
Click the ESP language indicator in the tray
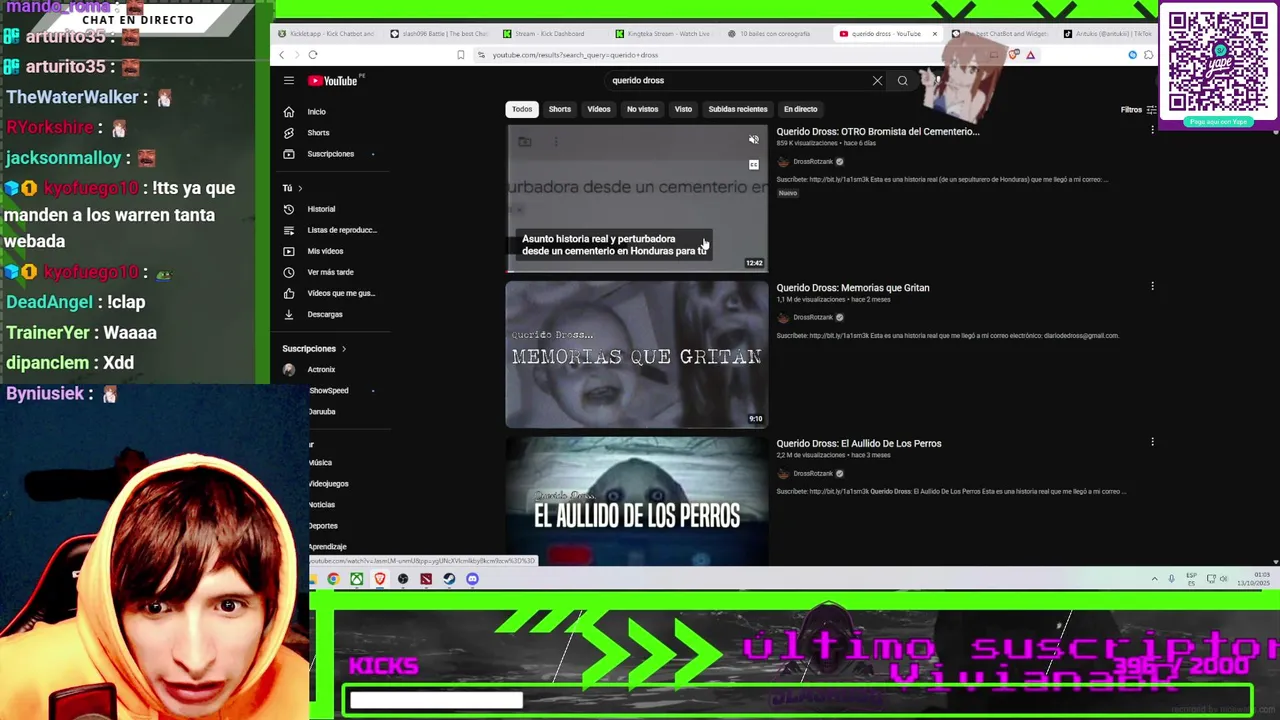(x=1191, y=579)
